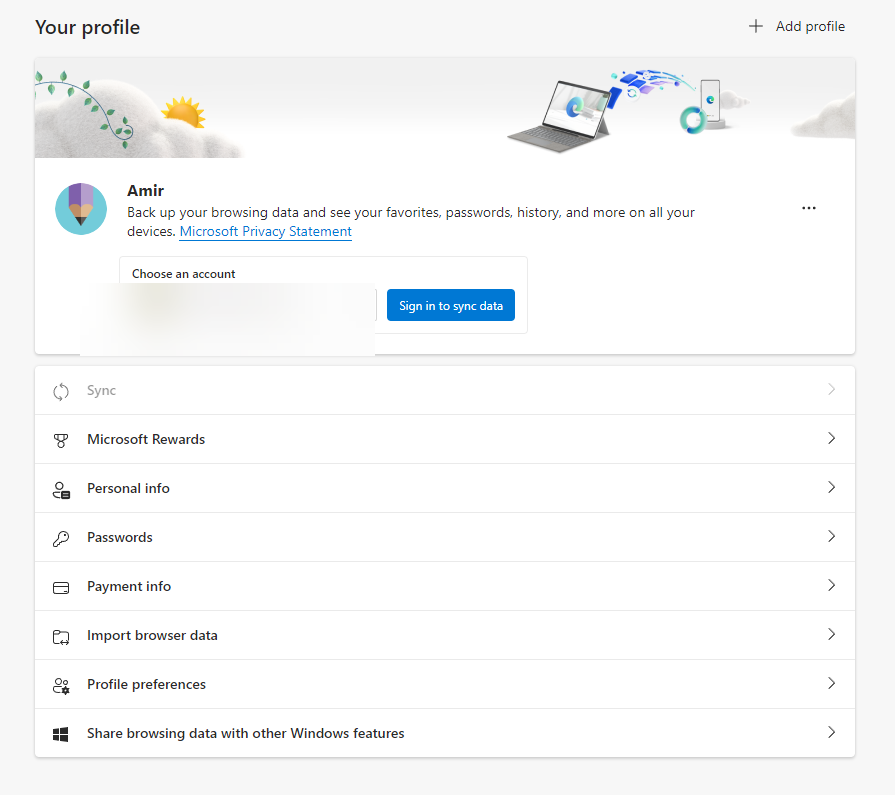Click the Add profile button
The width and height of the screenshot is (895, 795).
click(x=797, y=27)
